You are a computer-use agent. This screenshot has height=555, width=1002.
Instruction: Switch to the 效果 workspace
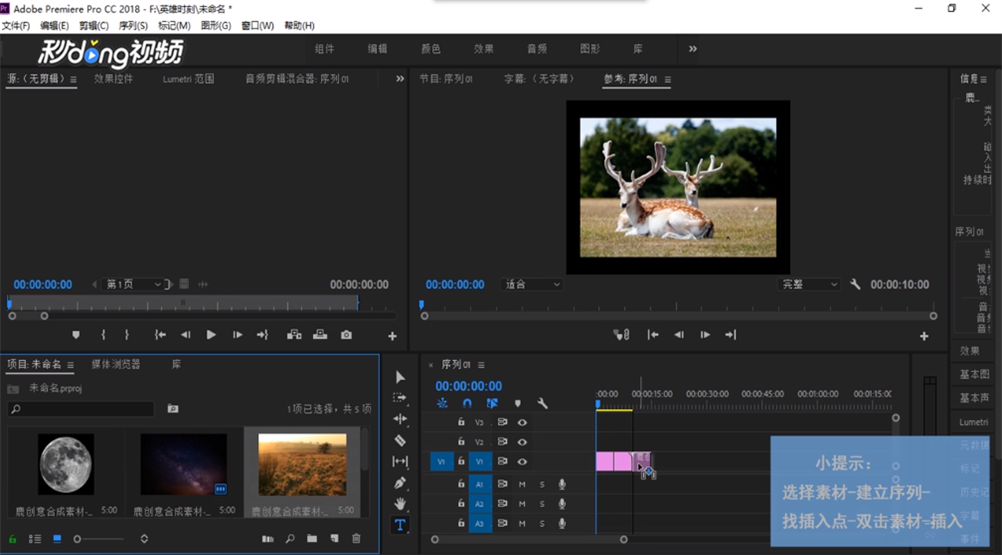point(484,49)
